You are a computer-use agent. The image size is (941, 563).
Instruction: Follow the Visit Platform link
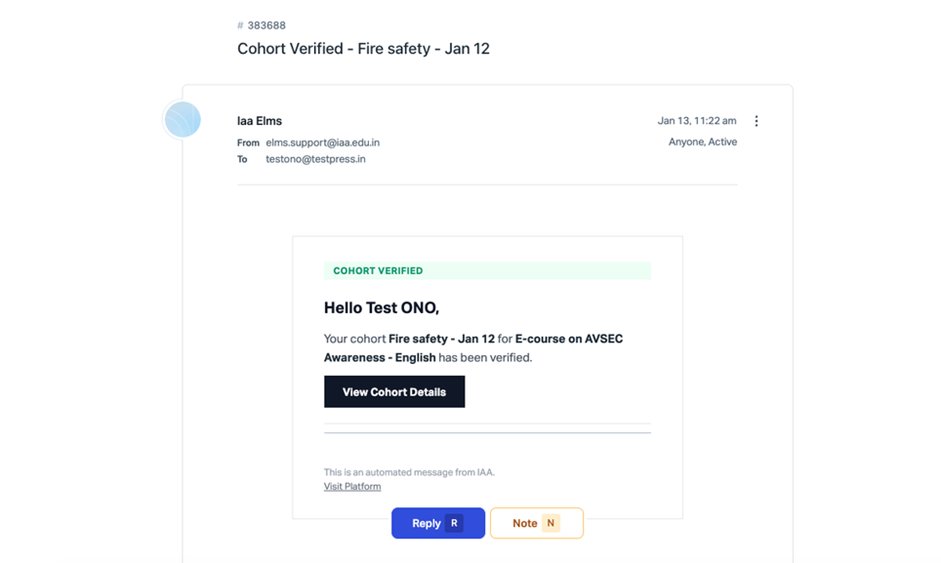pos(352,487)
